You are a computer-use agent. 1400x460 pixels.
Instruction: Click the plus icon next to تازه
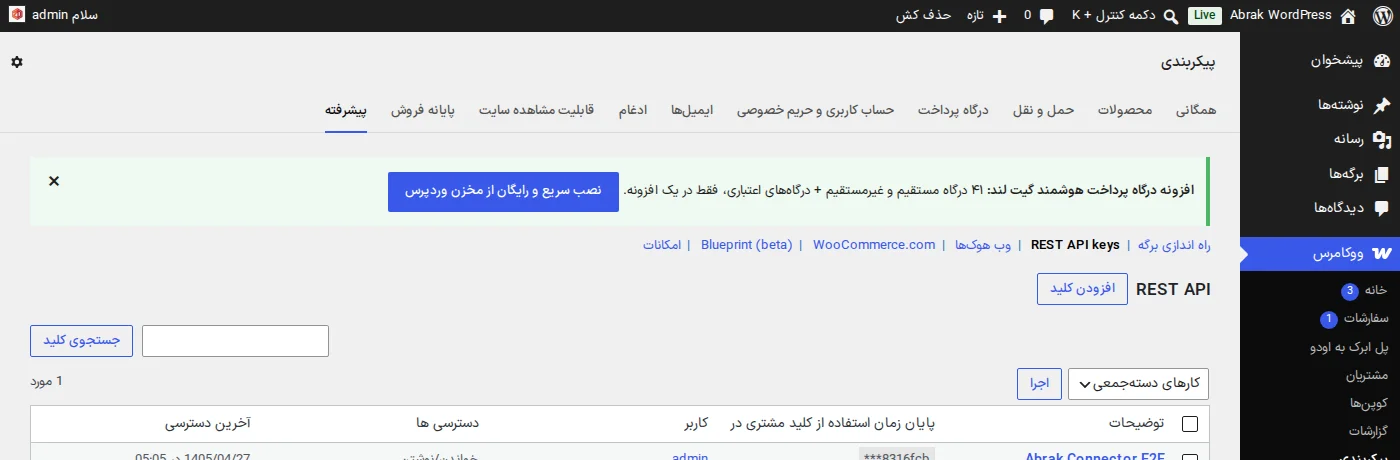tap(999, 16)
